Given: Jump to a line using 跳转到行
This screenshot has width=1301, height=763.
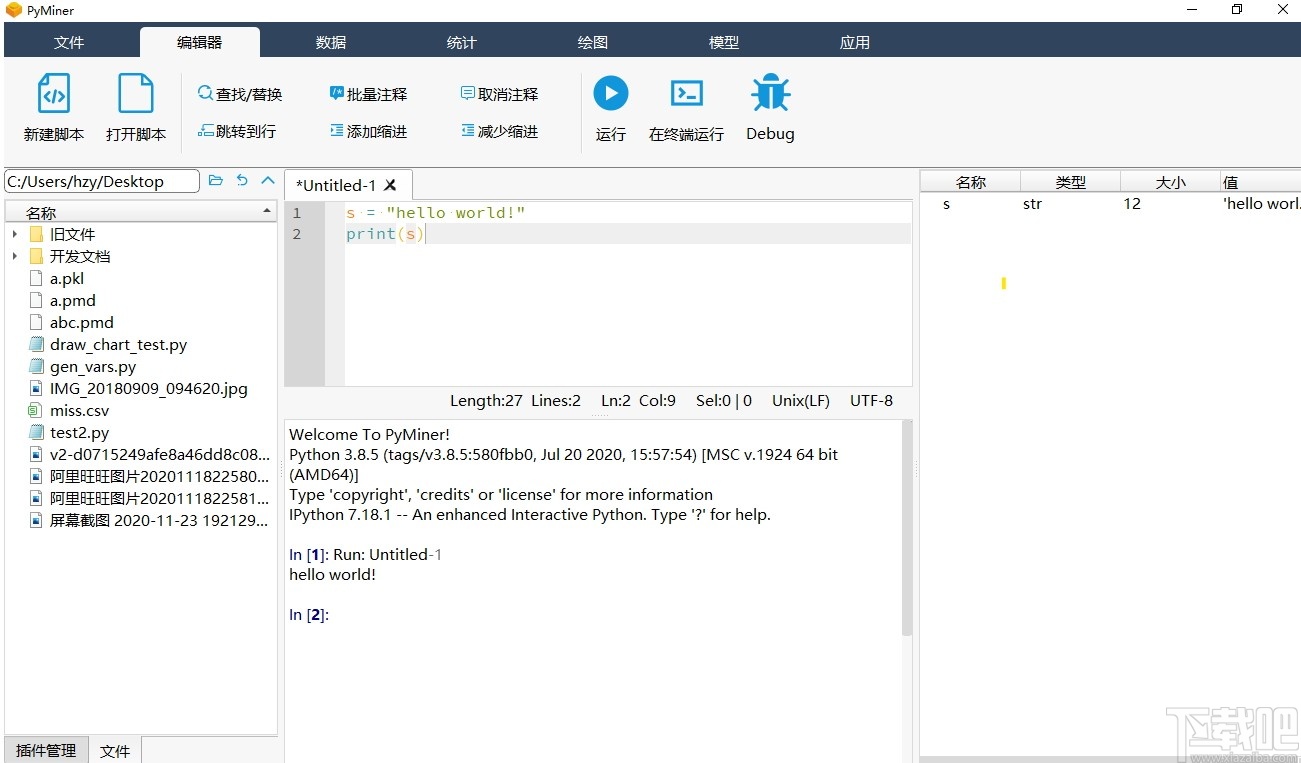Looking at the screenshot, I should 238,130.
